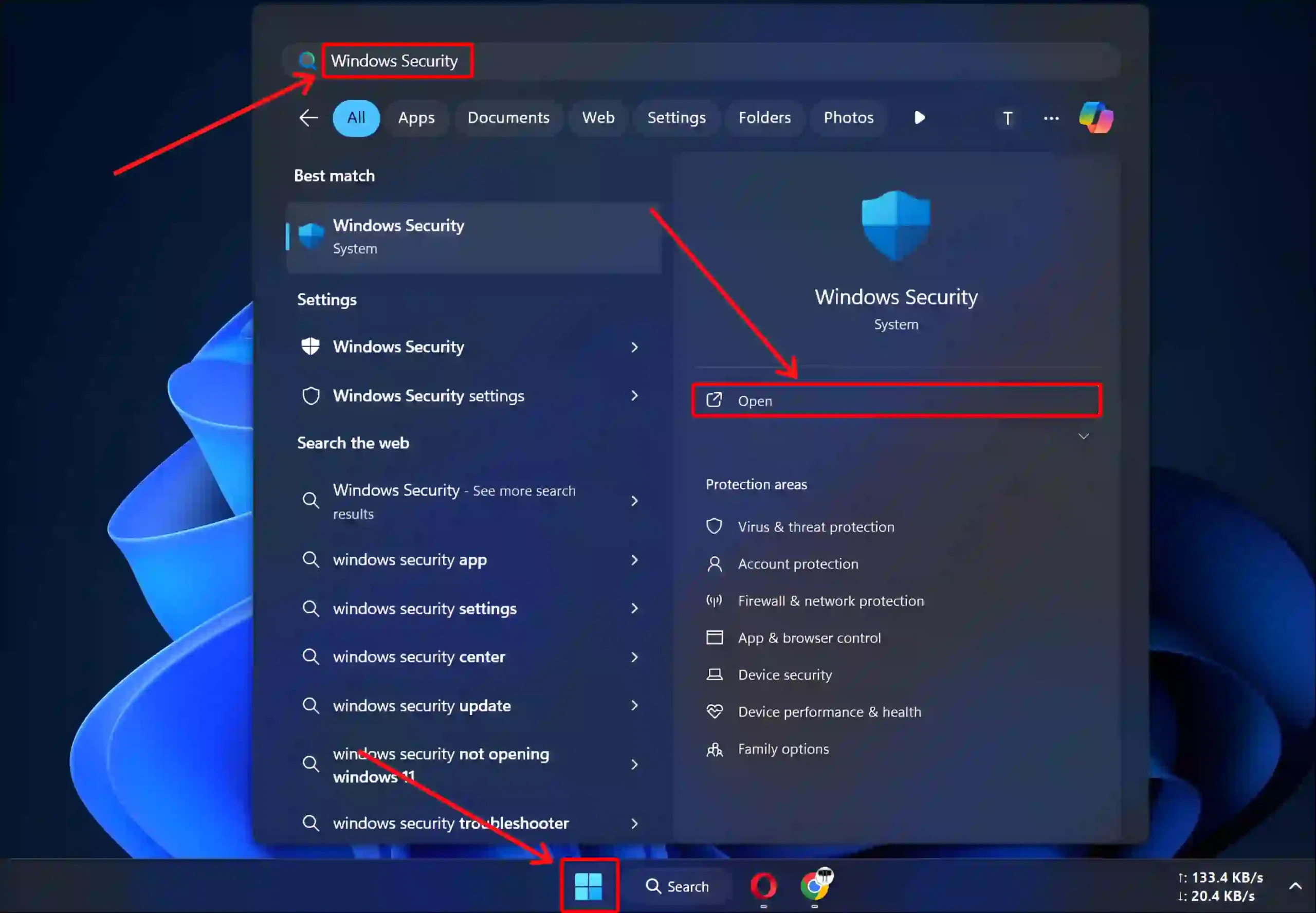Click the heart icon for Device performance & health
This screenshot has width=1316, height=913.
tap(715, 711)
